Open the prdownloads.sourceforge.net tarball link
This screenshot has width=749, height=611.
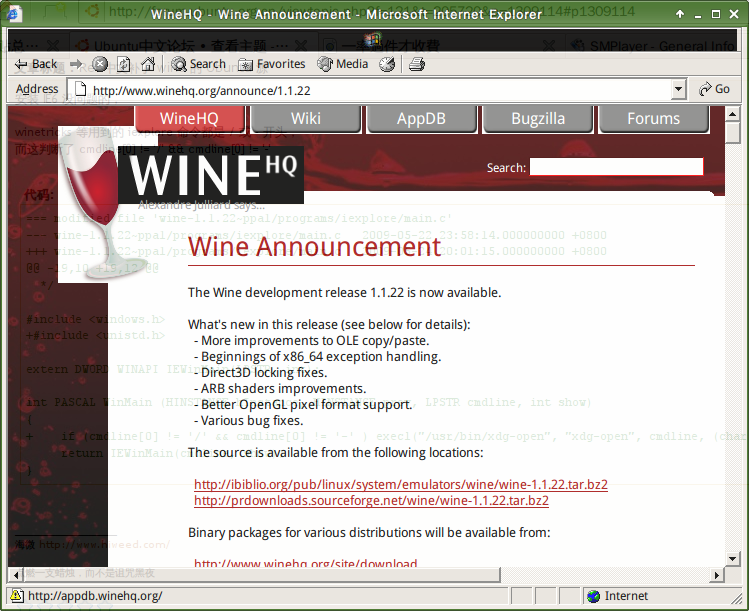371,501
